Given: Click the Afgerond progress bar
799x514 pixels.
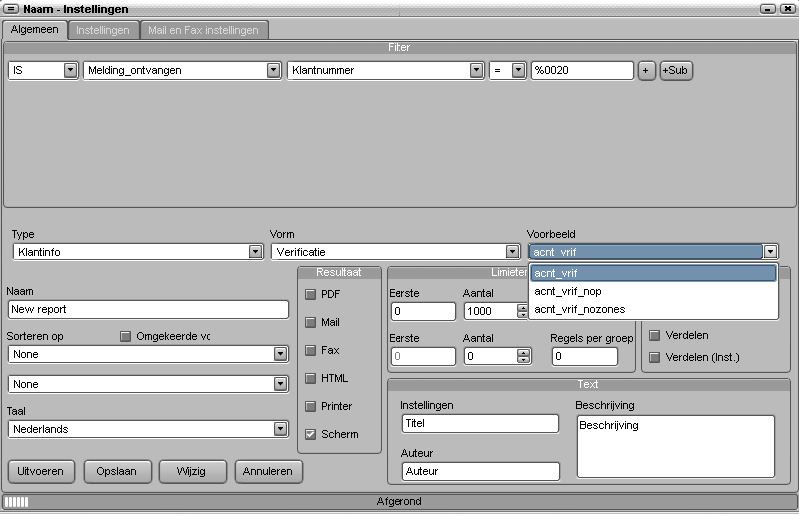Looking at the screenshot, I should pos(400,501).
